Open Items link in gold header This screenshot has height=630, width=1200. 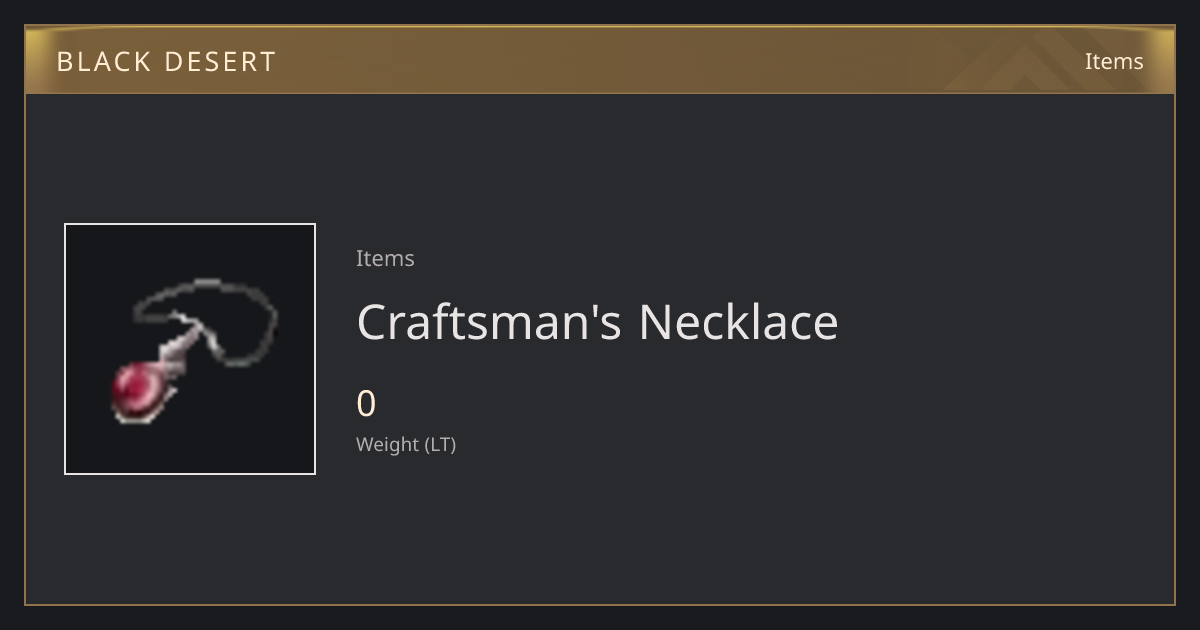1114,61
